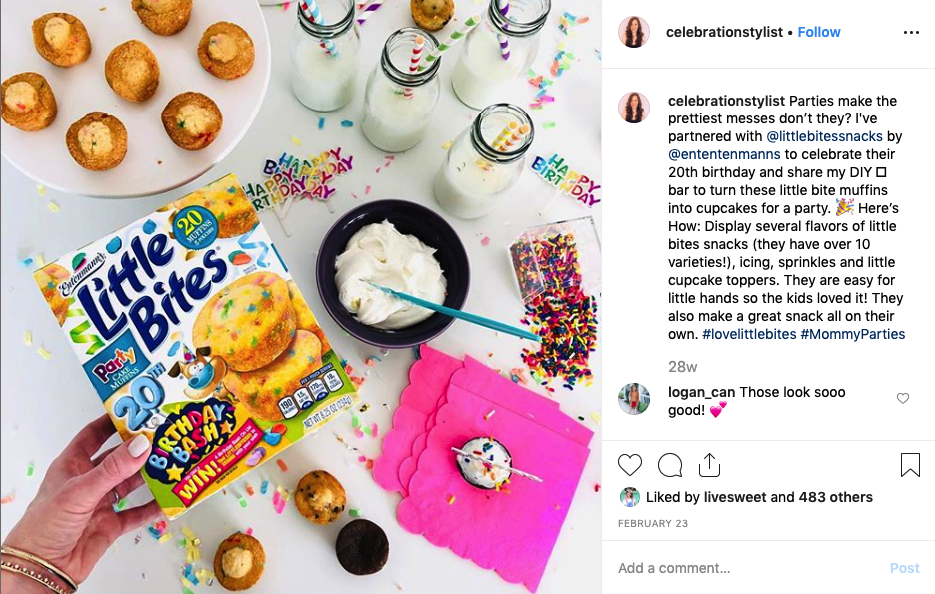Open the celebrationstylist username in header

[x=724, y=32]
